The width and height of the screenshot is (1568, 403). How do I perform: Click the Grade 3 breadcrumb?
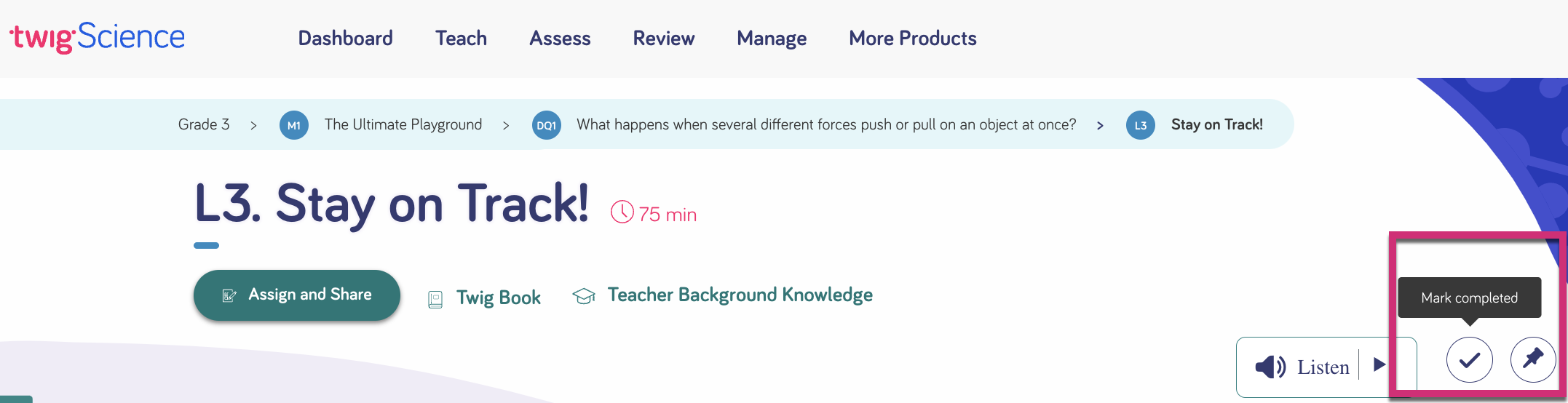tap(204, 124)
